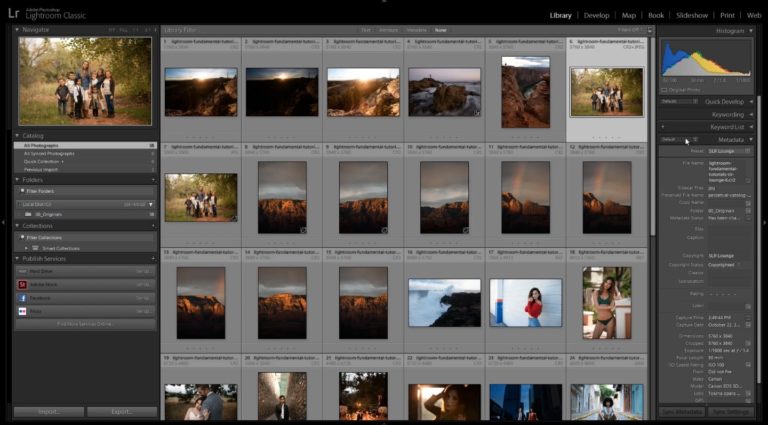Click Publish Services plus icon
This screenshot has height=425, width=768.
[x=153, y=259]
